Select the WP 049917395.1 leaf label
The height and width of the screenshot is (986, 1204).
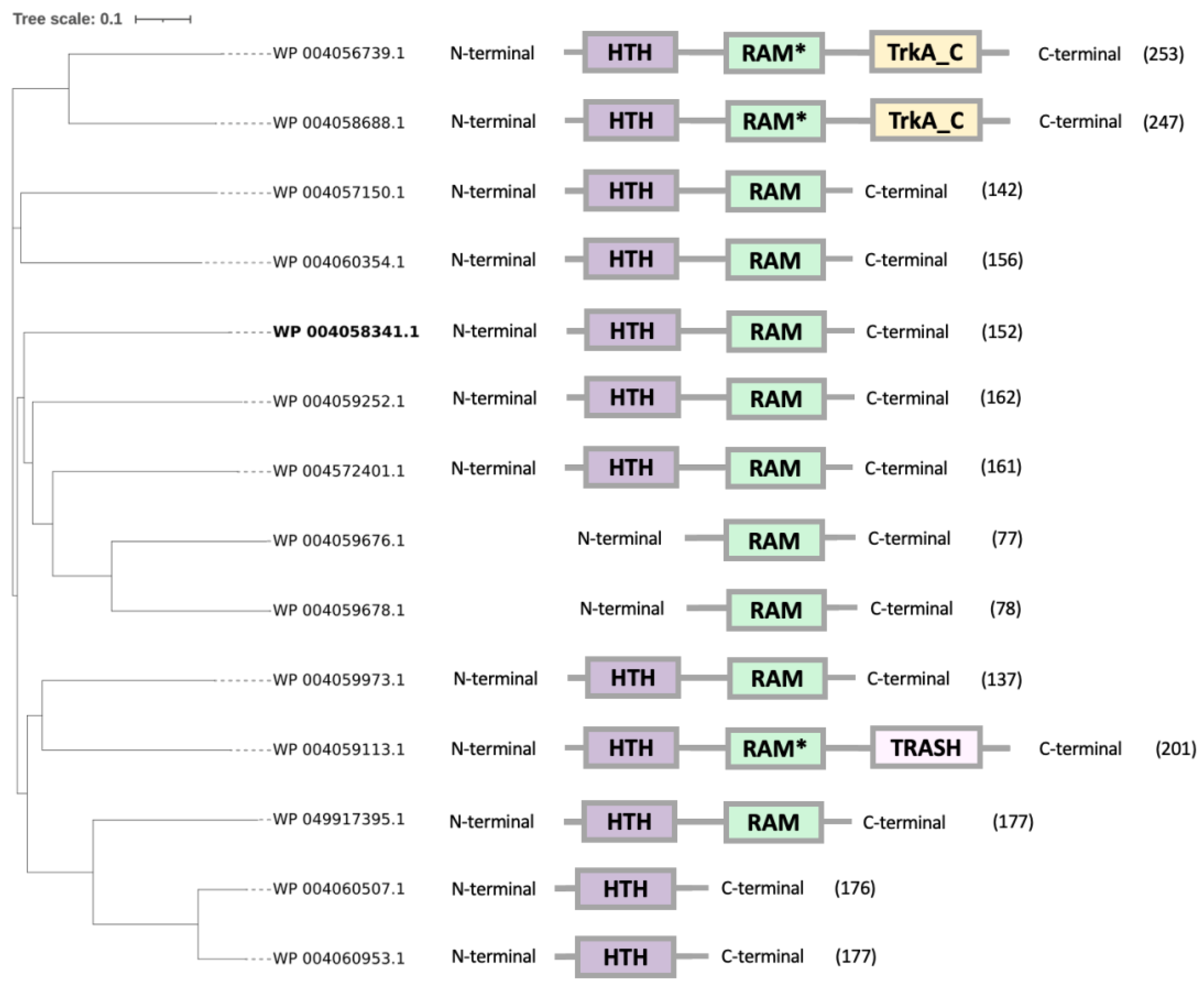click(x=338, y=819)
